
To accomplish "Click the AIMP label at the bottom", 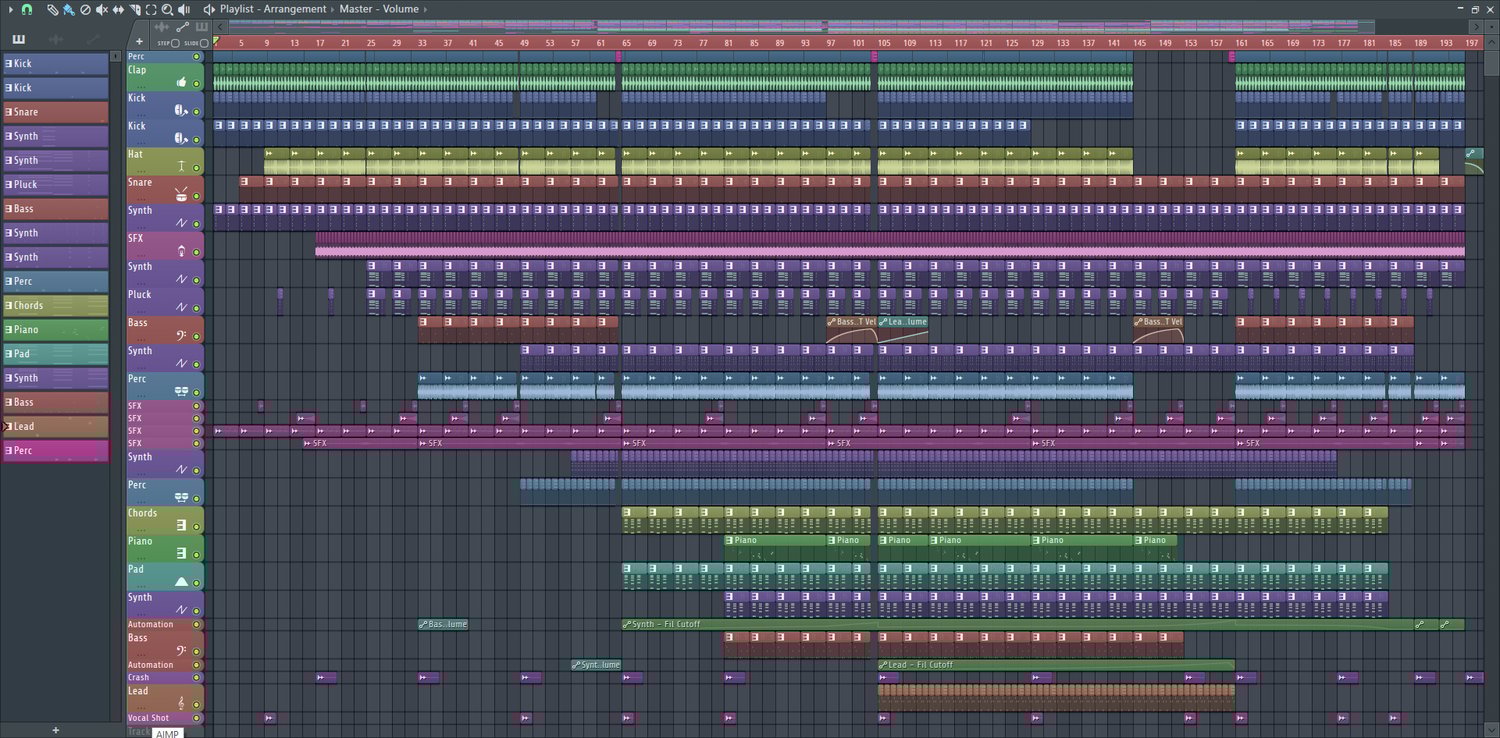I will [x=167, y=733].
